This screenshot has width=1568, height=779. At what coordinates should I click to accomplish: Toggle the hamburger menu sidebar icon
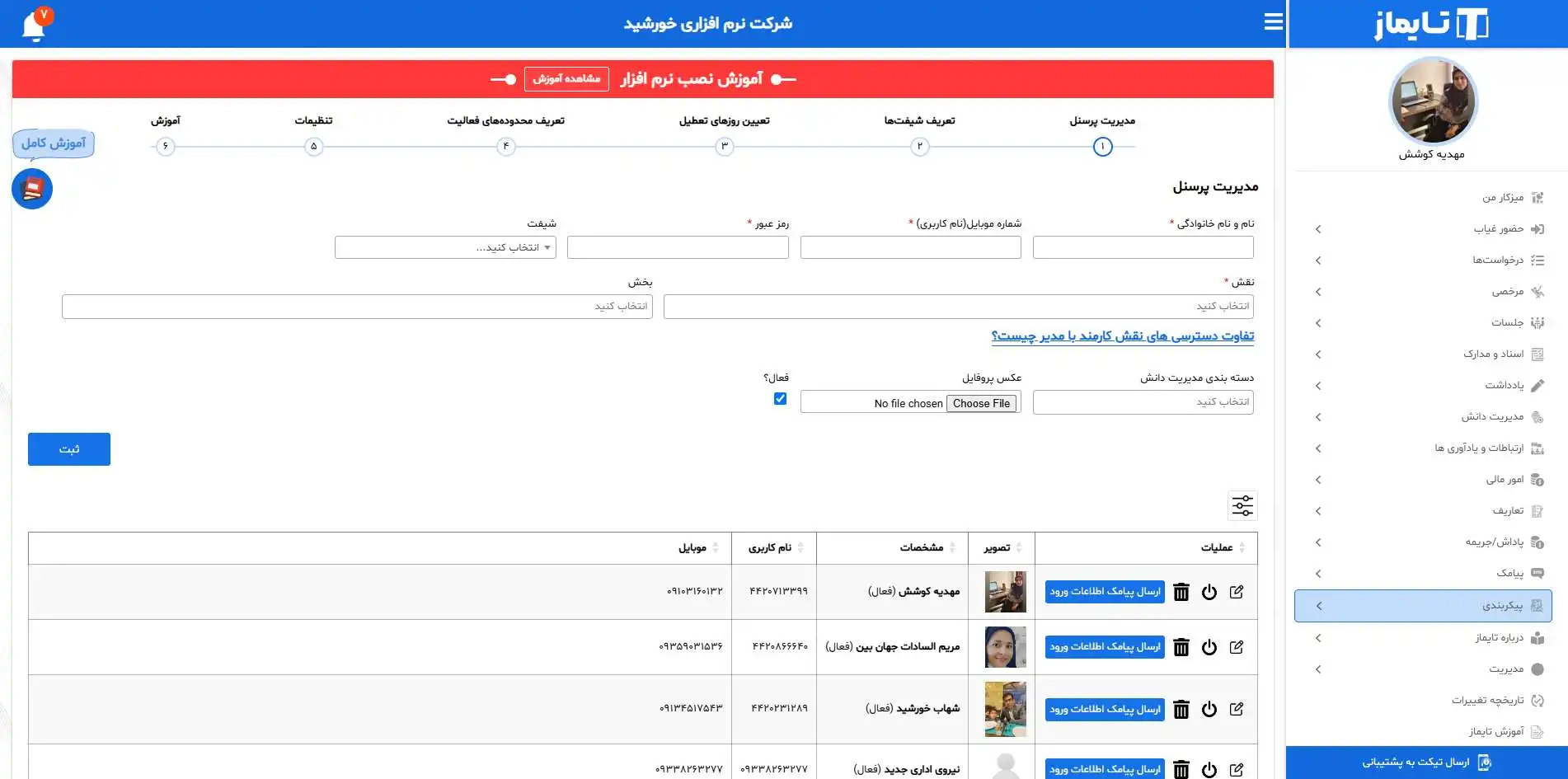coord(1273,22)
